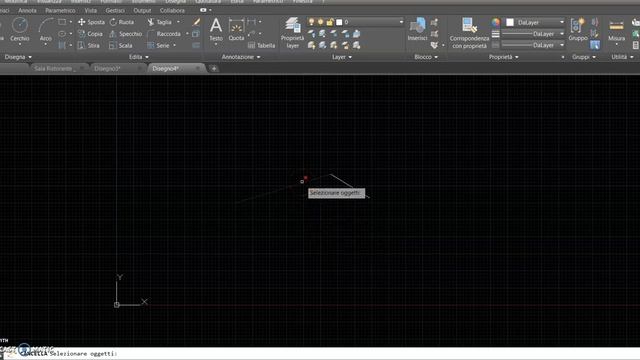Expand the Annotazione panel

(x=241, y=57)
